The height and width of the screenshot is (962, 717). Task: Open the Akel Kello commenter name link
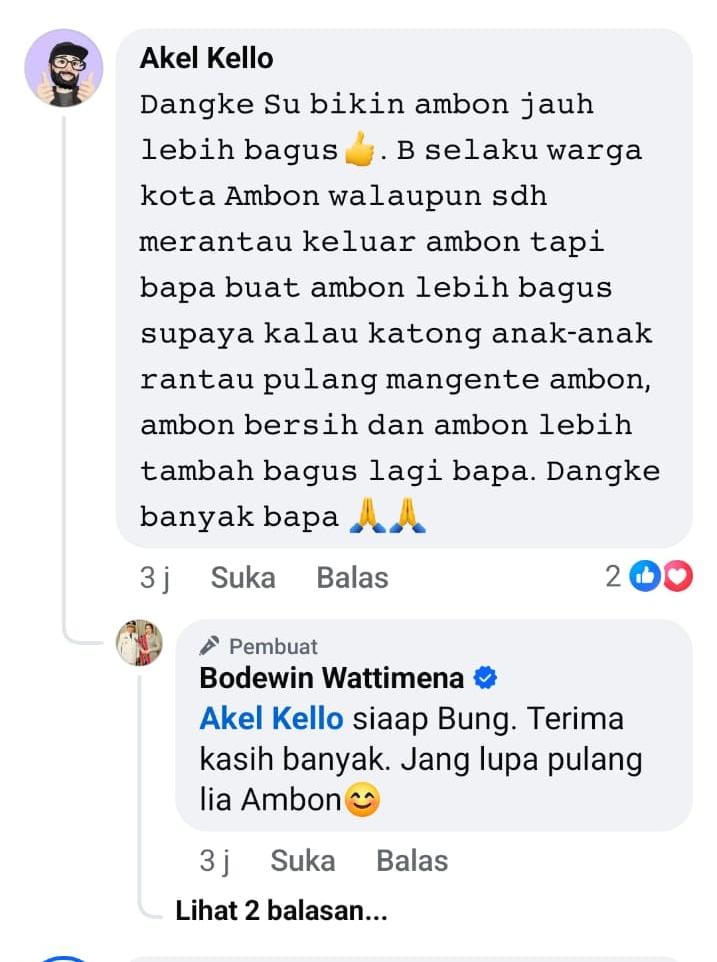pyautogui.click(x=207, y=58)
